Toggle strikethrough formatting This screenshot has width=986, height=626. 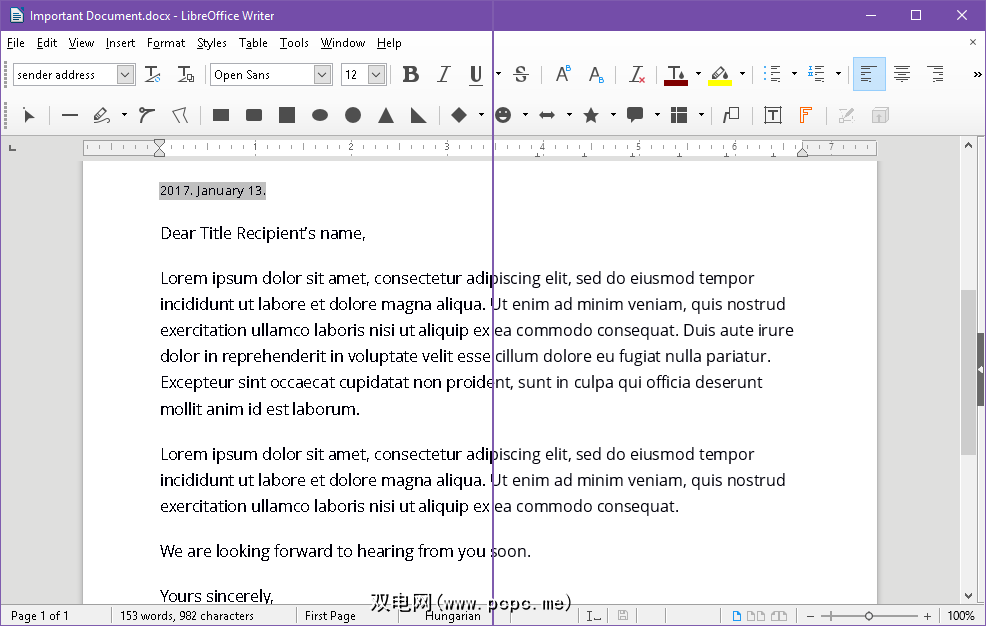[x=521, y=75]
